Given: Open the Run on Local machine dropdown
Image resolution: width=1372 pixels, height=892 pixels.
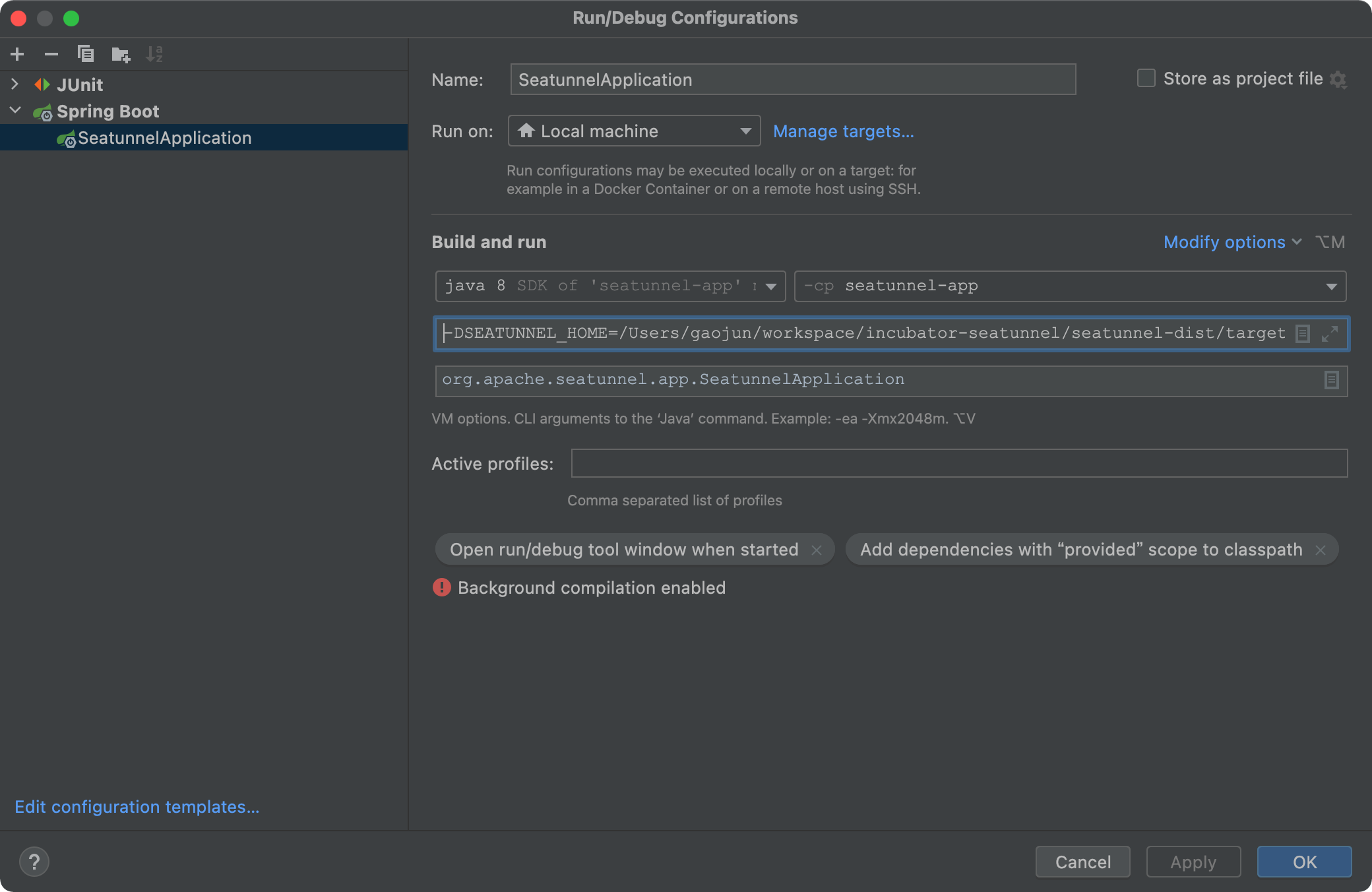Looking at the screenshot, I should tap(634, 131).
